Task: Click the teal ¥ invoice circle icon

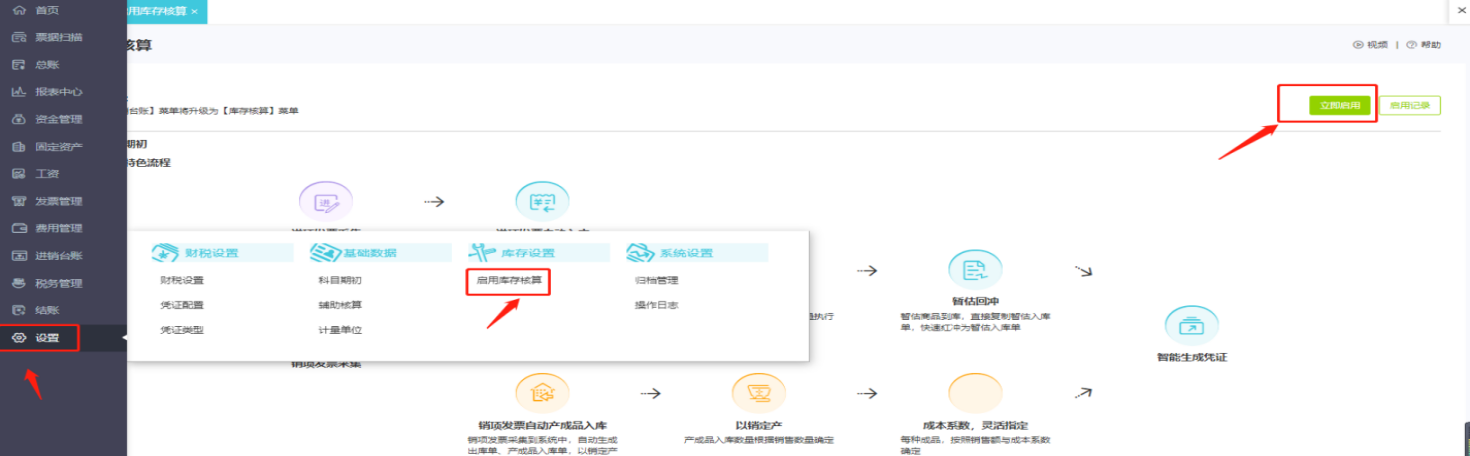Action: [542, 202]
